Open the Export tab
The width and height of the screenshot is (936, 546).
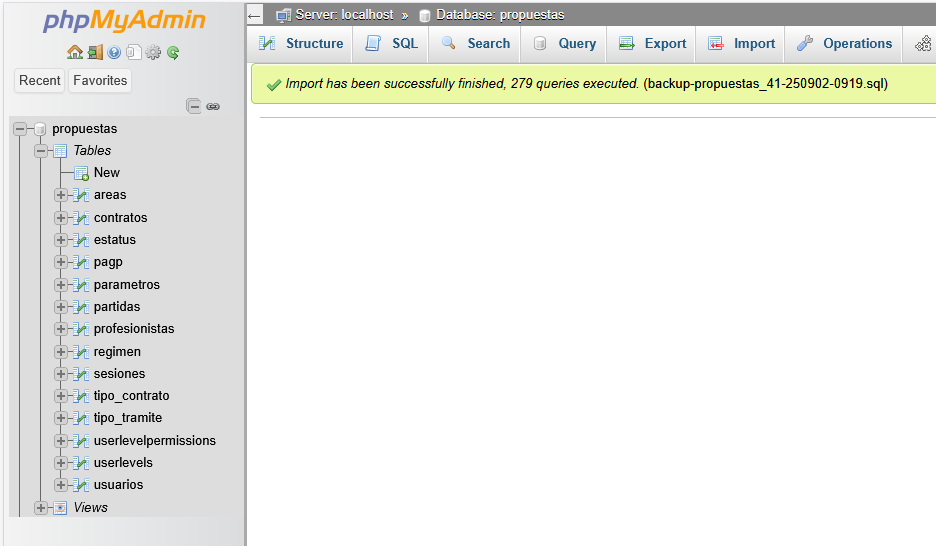click(x=653, y=44)
